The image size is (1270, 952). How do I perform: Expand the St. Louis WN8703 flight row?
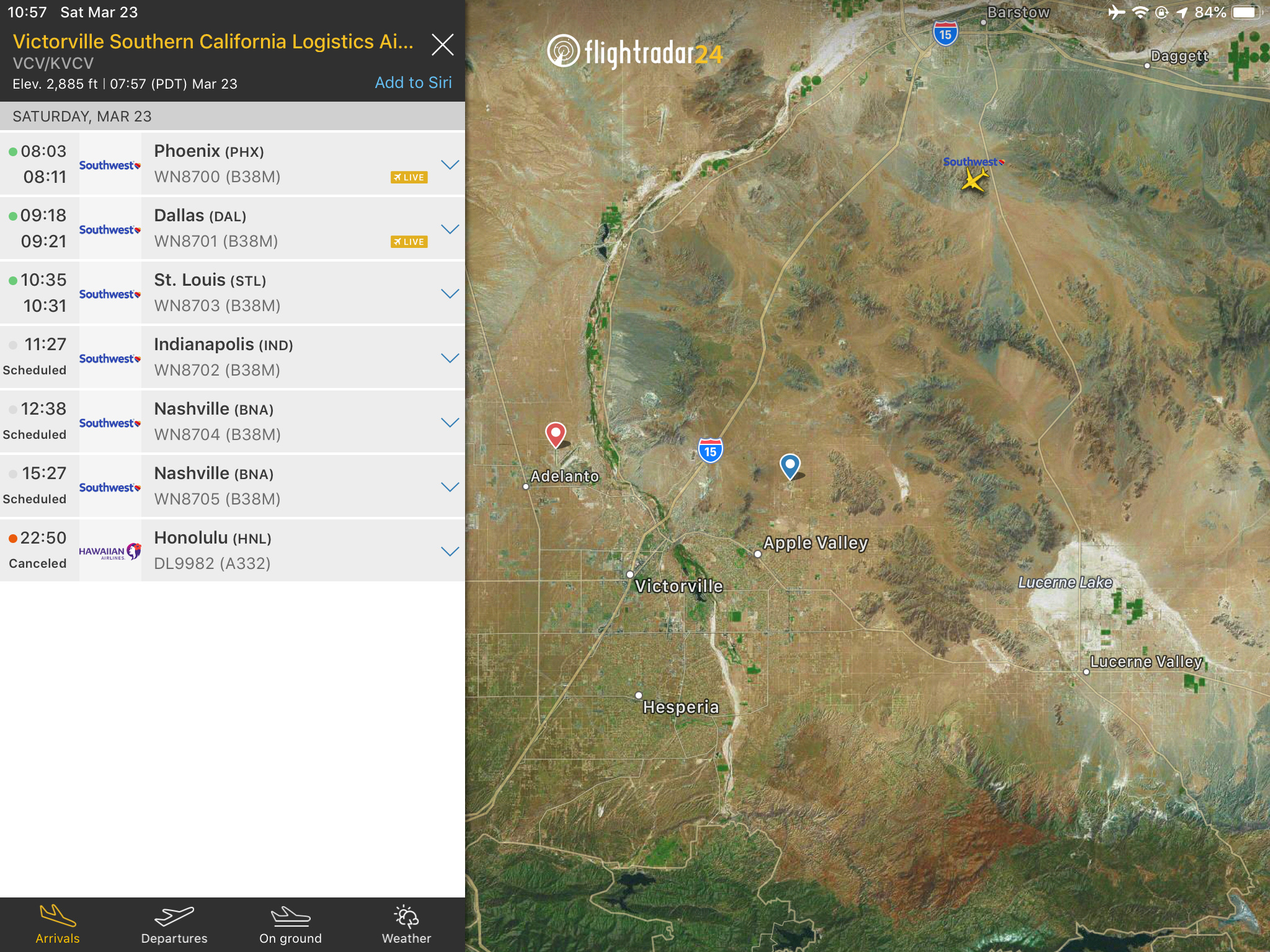(450, 293)
